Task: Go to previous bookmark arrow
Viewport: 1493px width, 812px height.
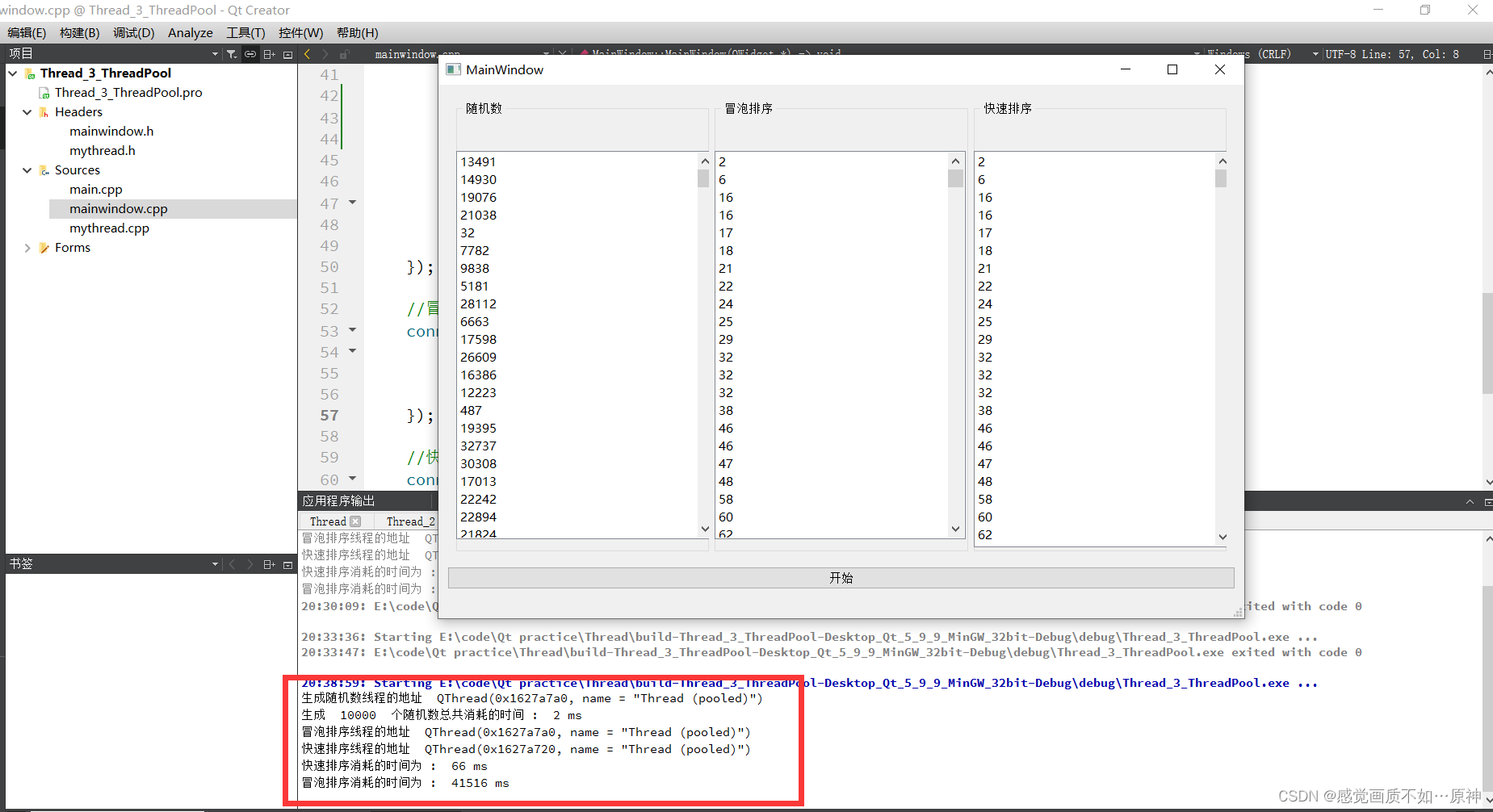Action: pyautogui.click(x=232, y=564)
